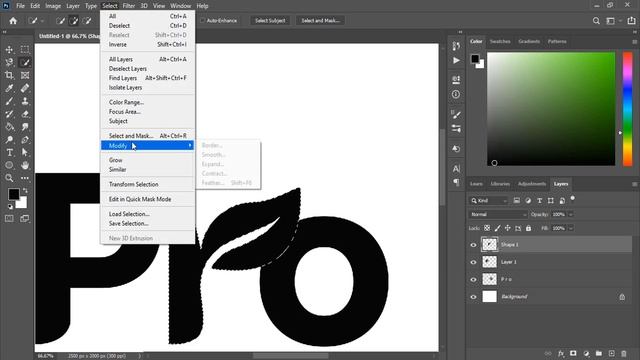Image resolution: width=640 pixels, height=360 pixels.
Task: Select the Hand tool
Action: point(25,165)
